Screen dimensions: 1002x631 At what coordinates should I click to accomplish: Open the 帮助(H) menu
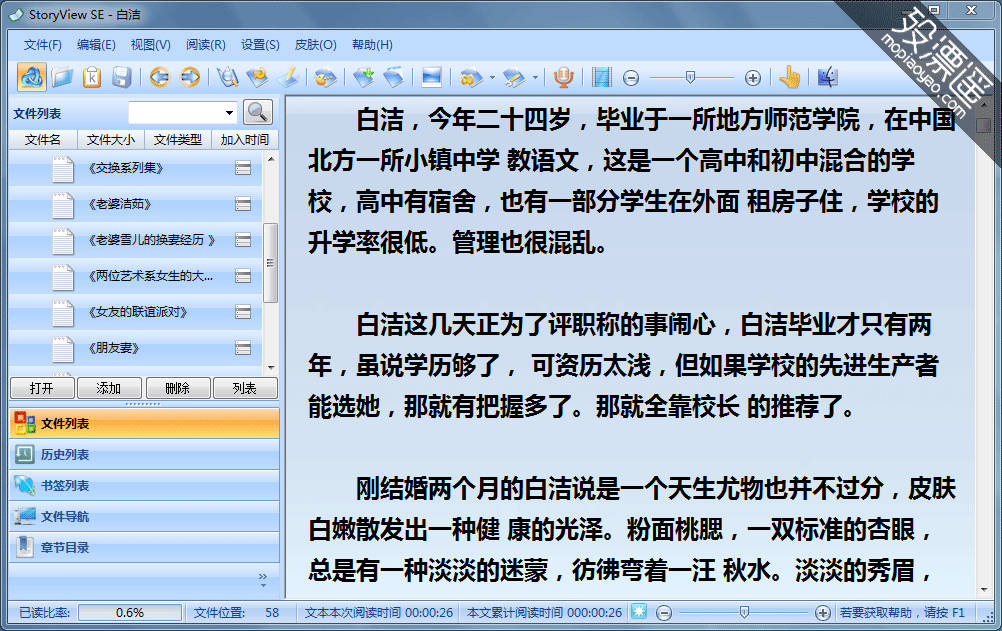(x=372, y=45)
